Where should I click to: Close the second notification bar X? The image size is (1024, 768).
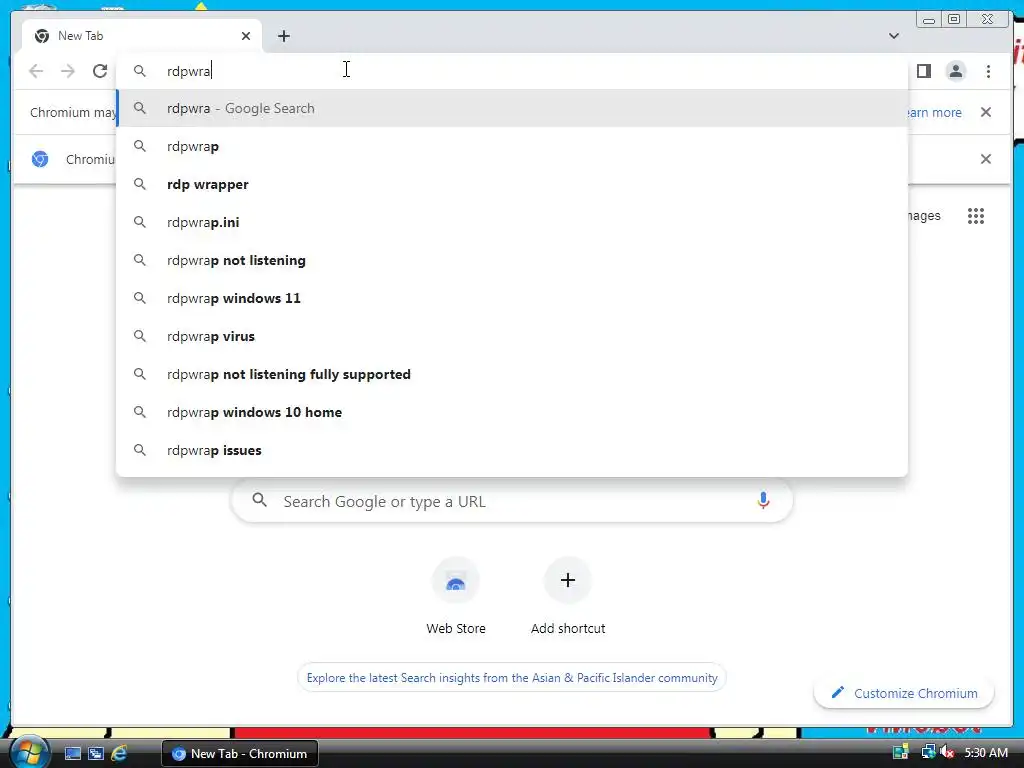(986, 159)
